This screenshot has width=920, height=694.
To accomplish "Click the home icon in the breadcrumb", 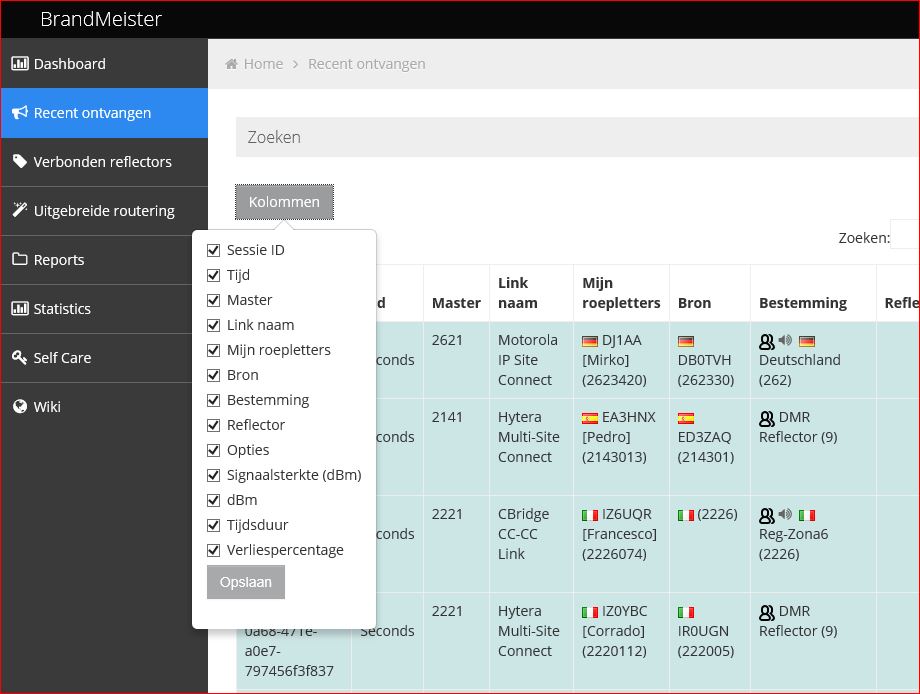I will click(x=231, y=63).
